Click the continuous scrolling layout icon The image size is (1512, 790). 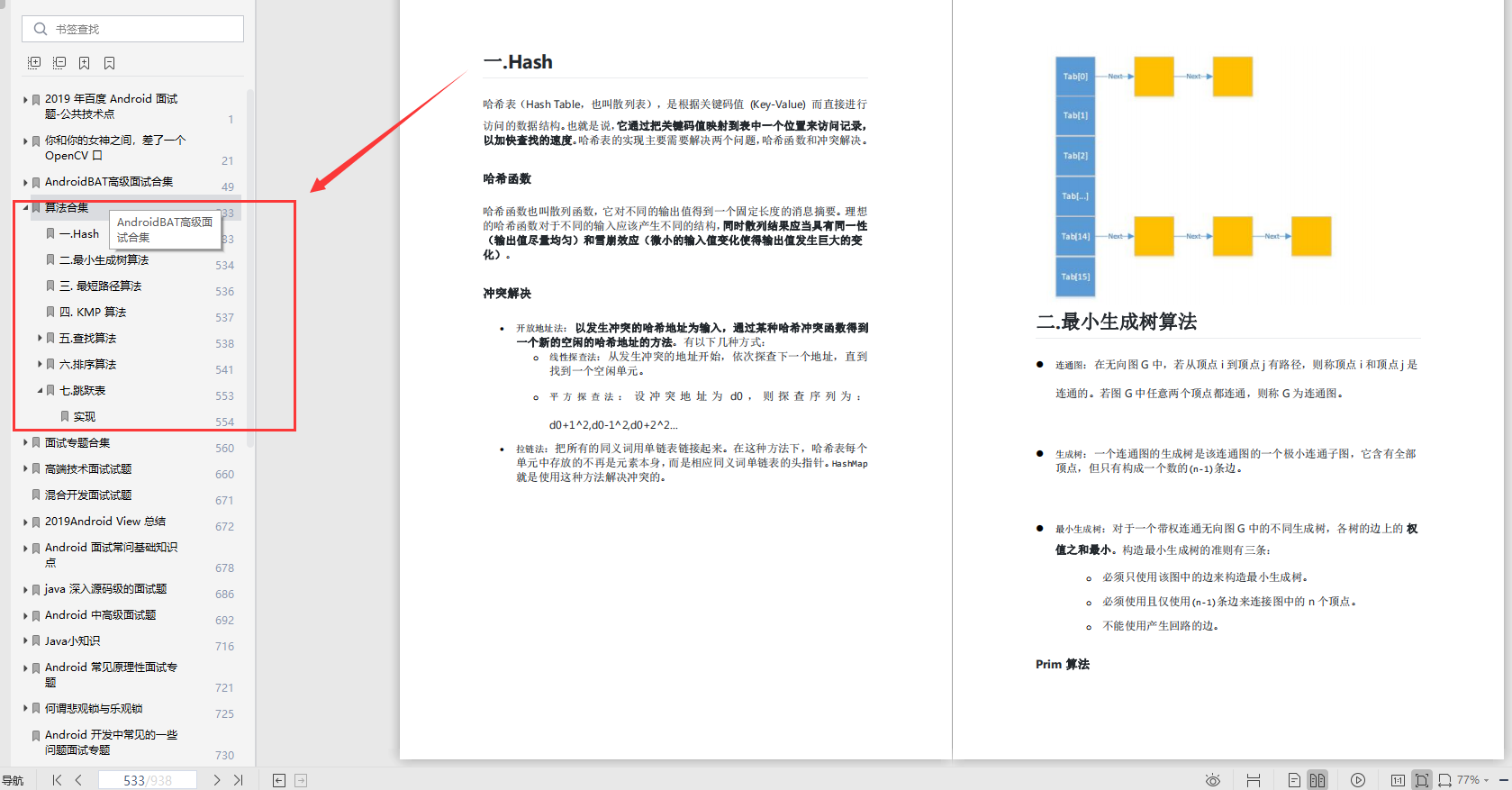(1254, 780)
